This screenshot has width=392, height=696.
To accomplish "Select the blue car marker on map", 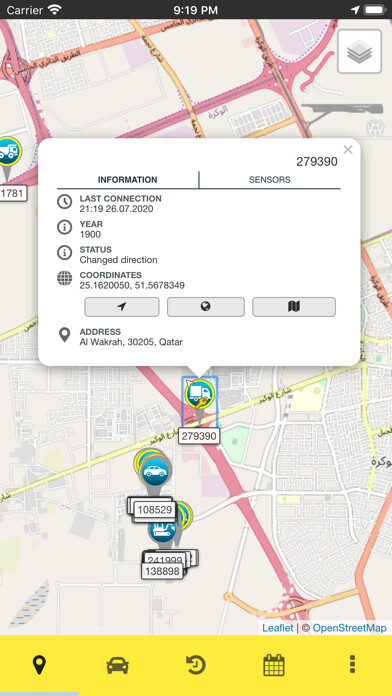I will tap(154, 471).
